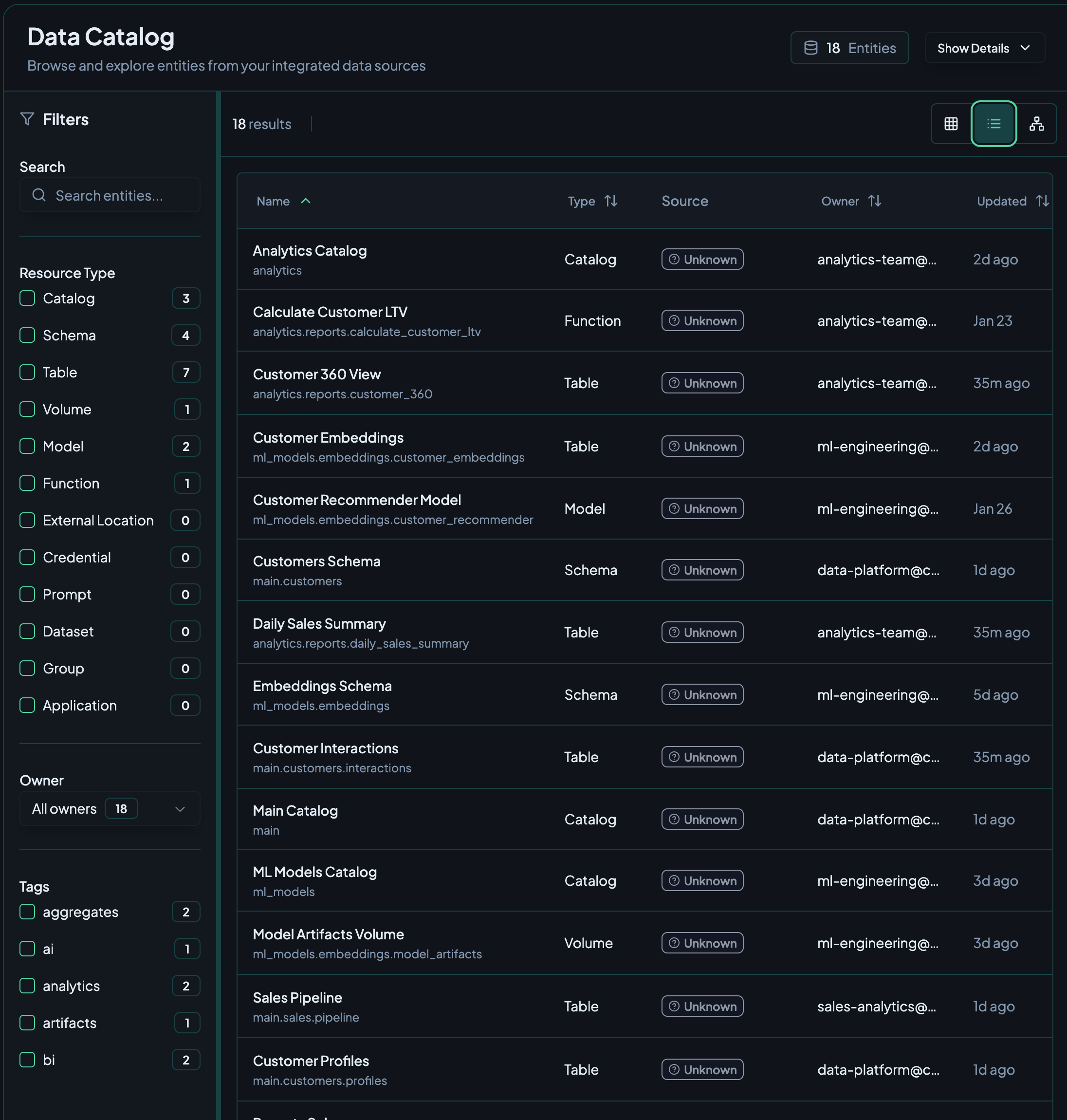Enable the Table resource type checkbox
This screenshot has width=1067, height=1120.
[27, 372]
